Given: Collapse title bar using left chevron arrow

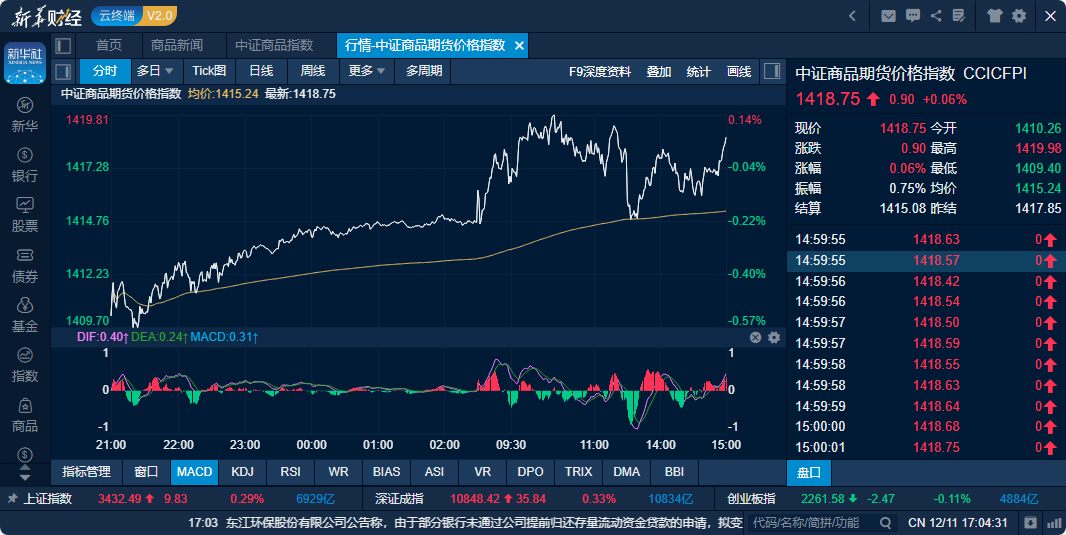Looking at the screenshot, I should point(852,15).
